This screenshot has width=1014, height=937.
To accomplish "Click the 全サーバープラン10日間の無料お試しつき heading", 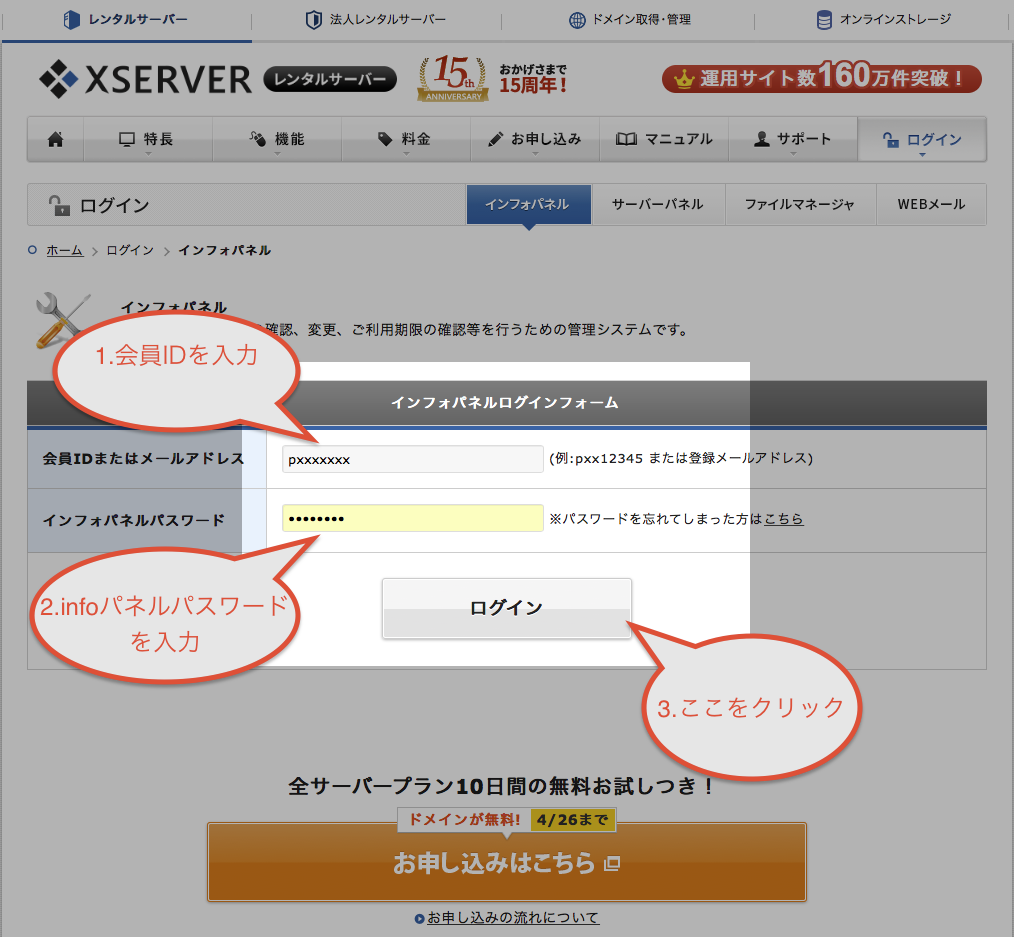I will [501, 786].
